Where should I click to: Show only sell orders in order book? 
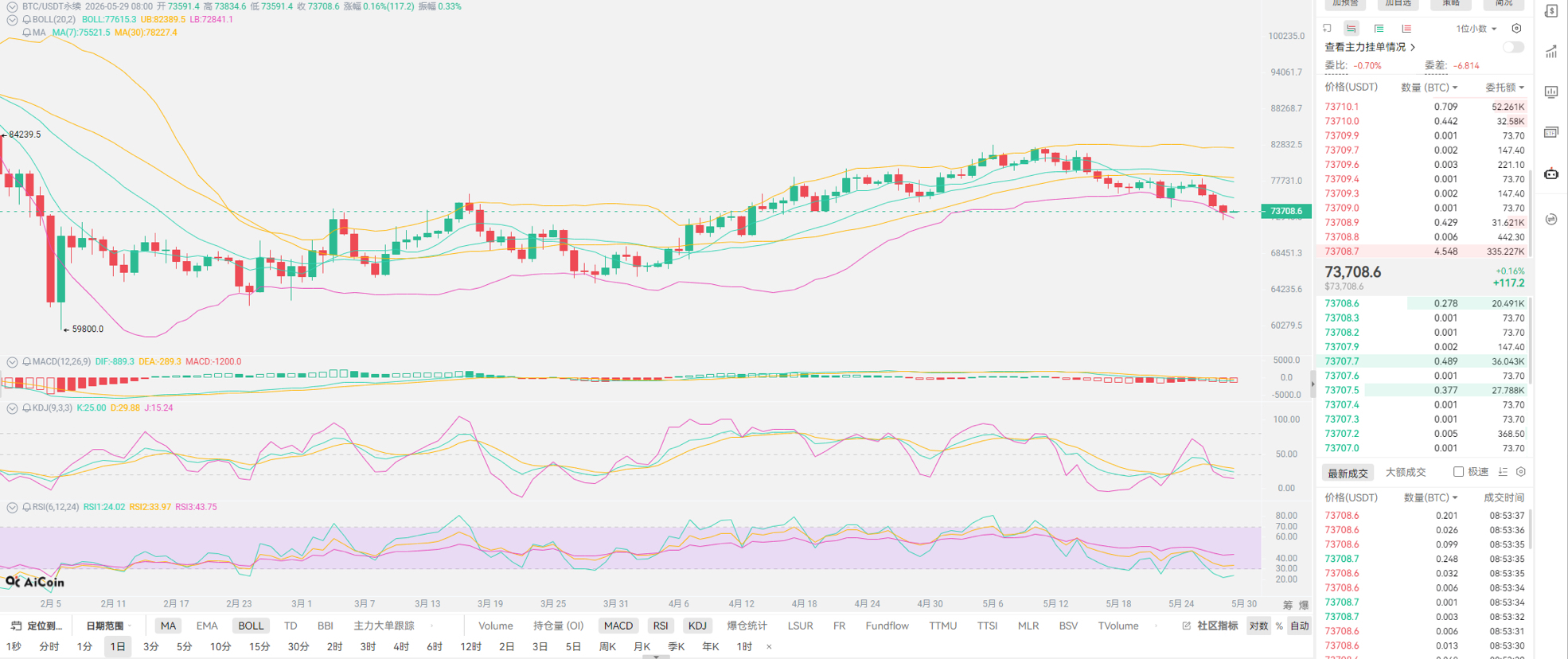(1406, 29)
